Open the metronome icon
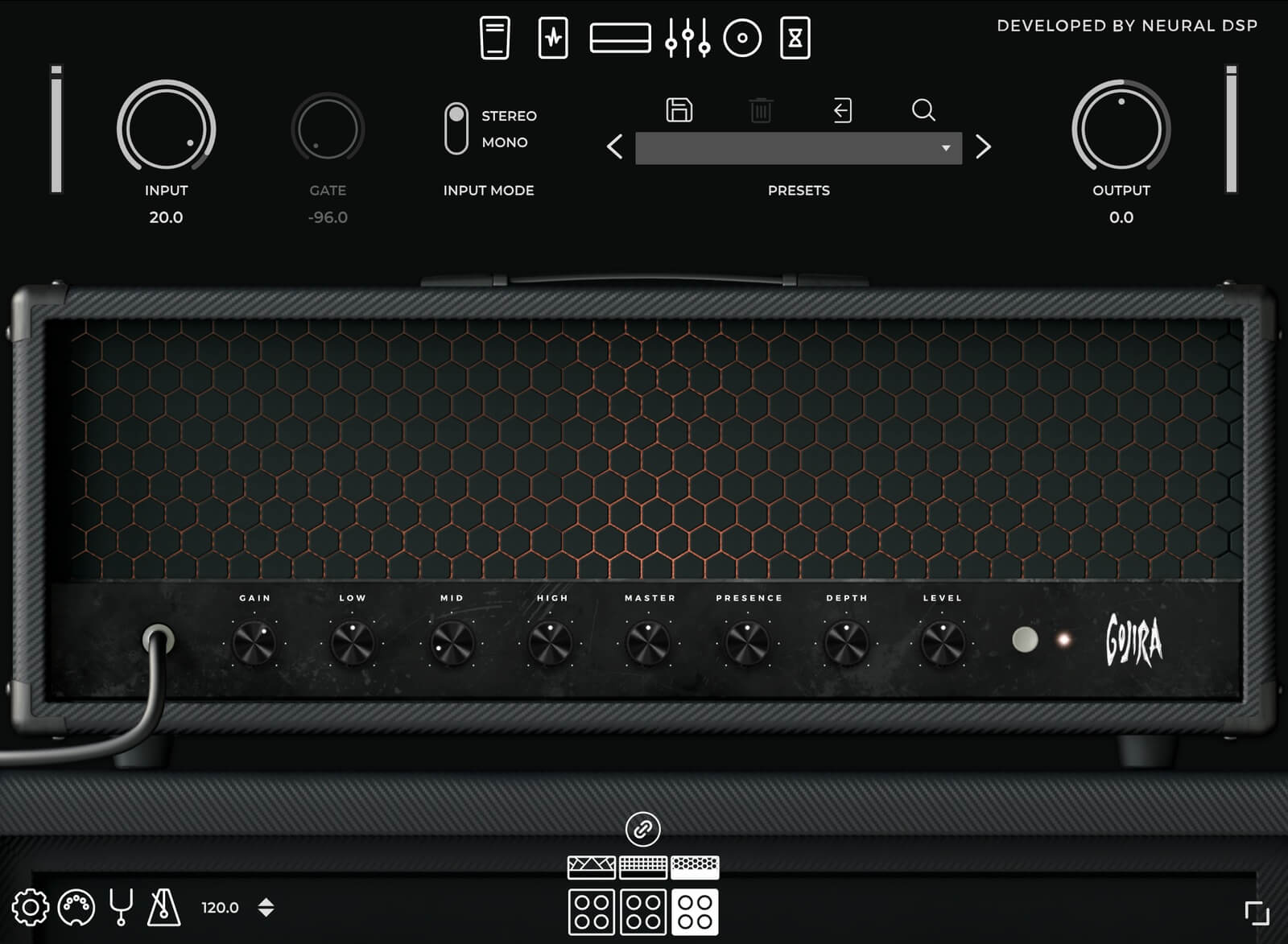Viewport: 1288px width, 944px height. click(164, 907)
